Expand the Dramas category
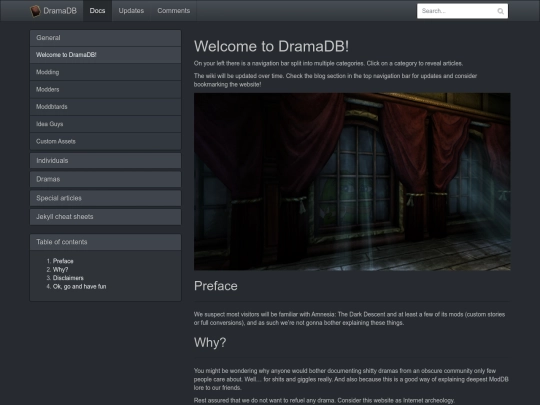 (x=105, y=179)
